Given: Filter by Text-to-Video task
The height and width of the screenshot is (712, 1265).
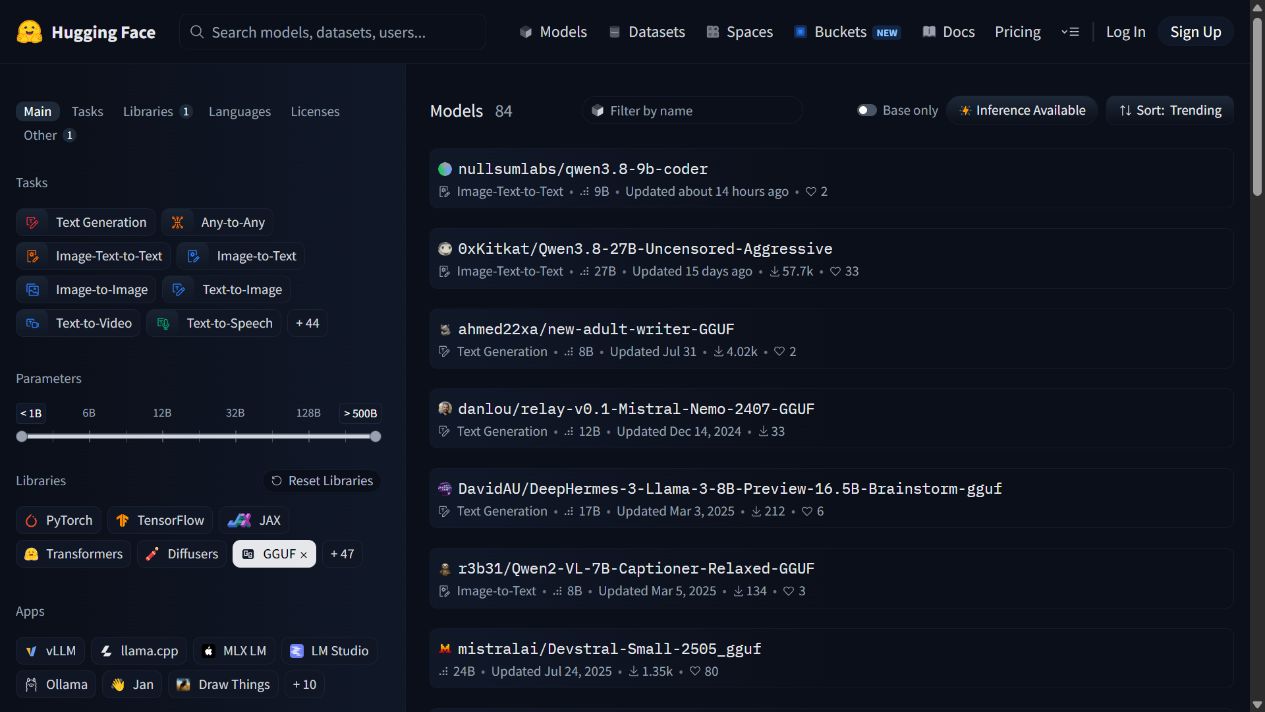Looking at the screenshot, I should [x=78, y=323].
